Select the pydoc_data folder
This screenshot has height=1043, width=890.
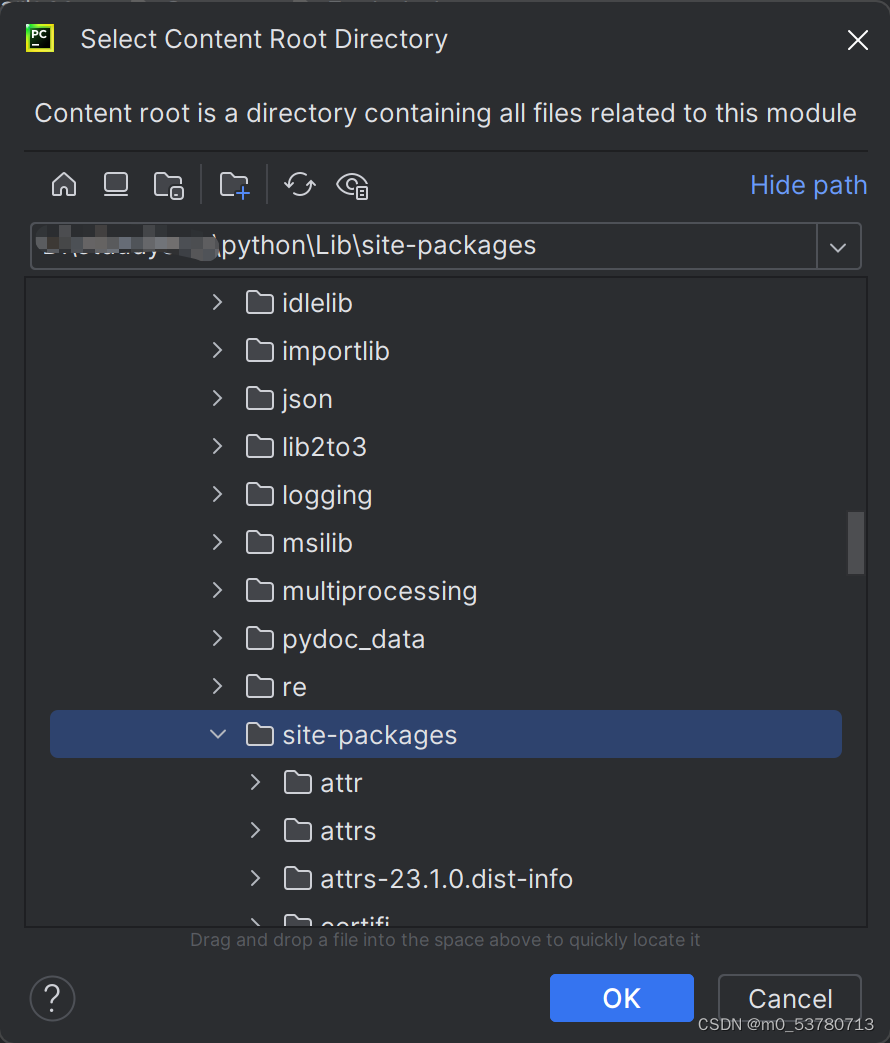point(353,639)
